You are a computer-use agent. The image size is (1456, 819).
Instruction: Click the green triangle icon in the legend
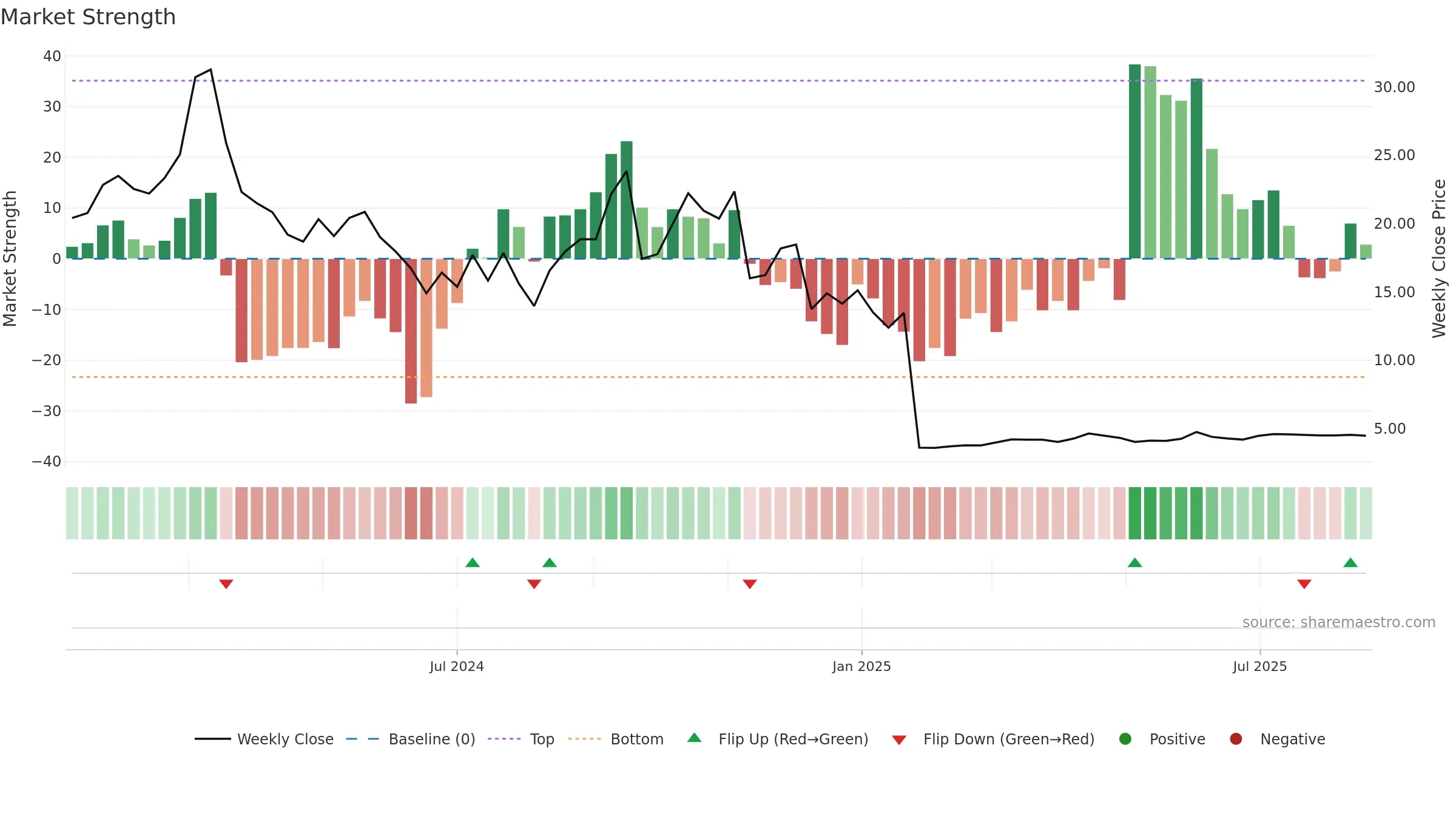tap(695, 738)
